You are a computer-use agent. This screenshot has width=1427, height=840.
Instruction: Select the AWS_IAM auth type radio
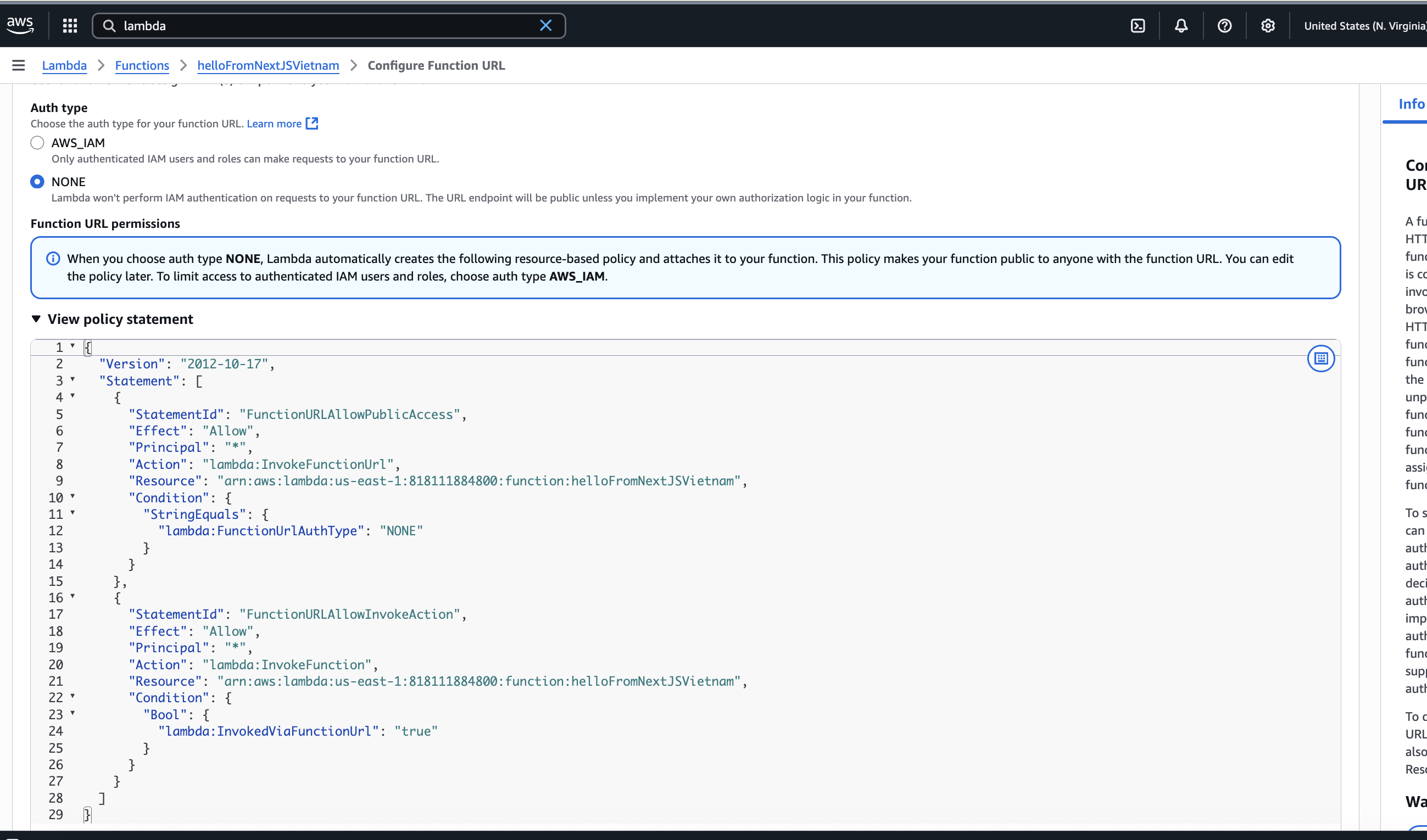tap(37, 143)
